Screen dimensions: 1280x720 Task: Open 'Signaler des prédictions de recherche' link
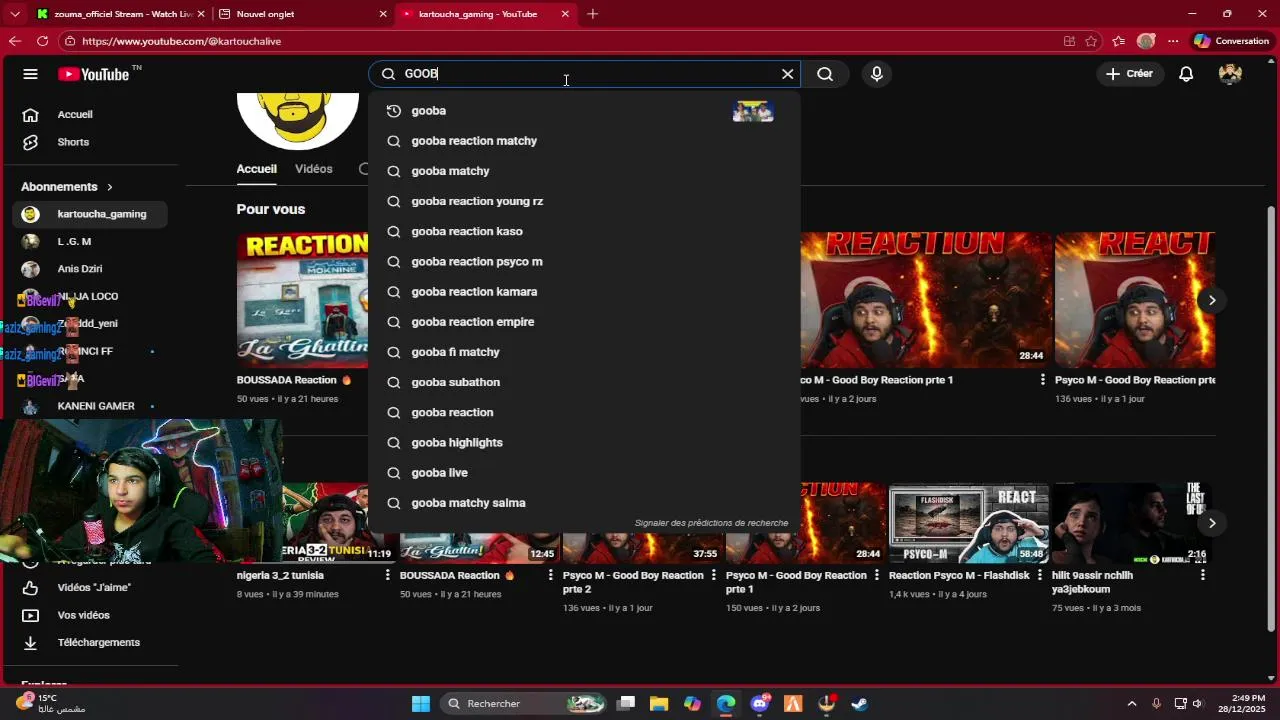point(711,523)
